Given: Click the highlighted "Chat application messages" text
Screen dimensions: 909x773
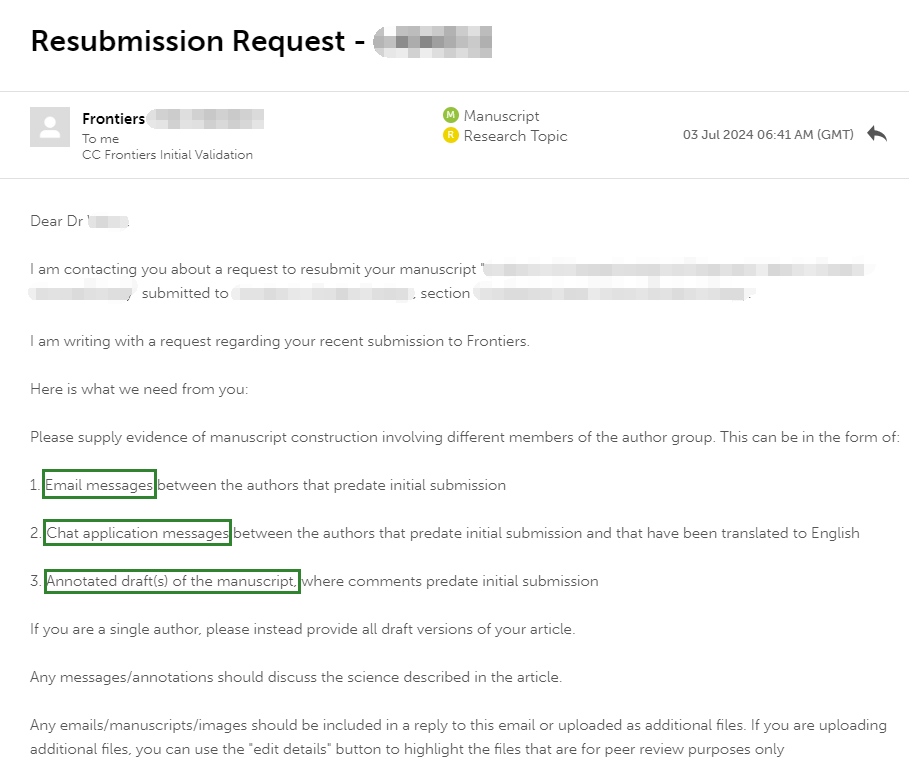Looking at the screenshot, I should [x=137, y=533].
